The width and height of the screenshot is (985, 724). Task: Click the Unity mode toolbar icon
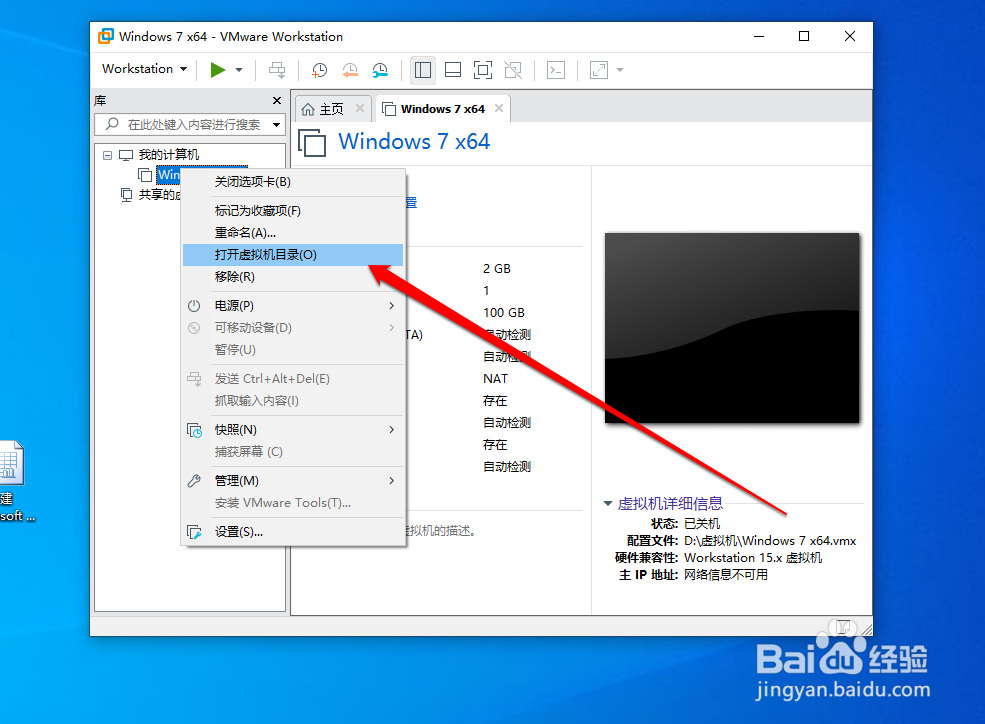point(513,70)
